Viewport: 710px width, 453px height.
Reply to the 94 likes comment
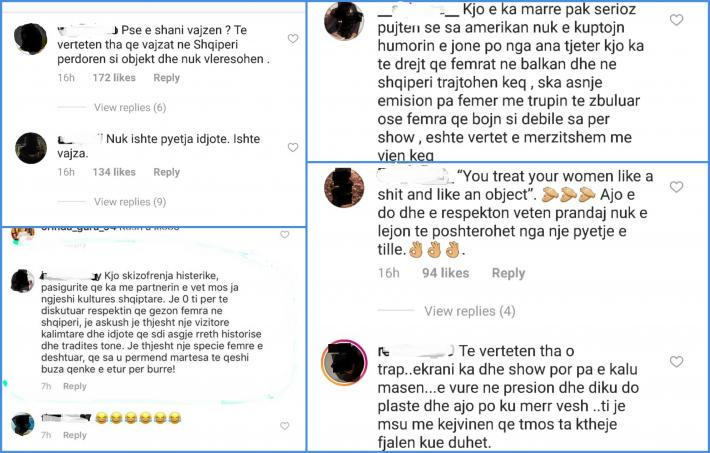(x=509, y=273)
